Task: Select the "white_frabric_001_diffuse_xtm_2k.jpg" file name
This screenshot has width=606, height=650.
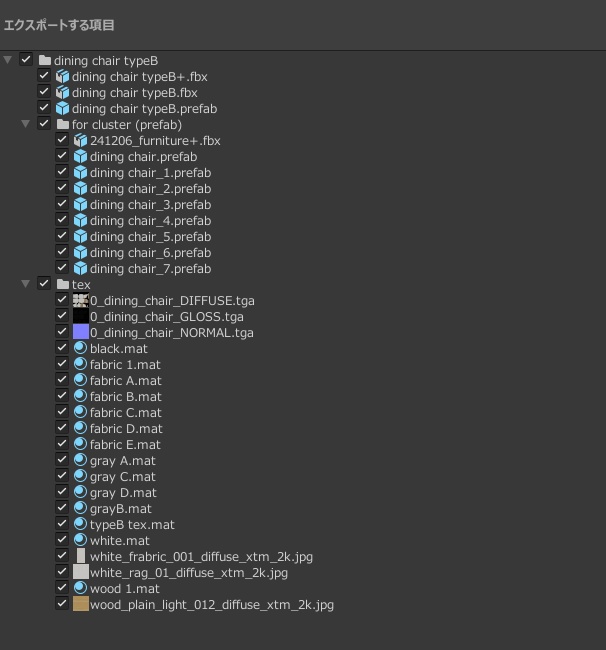Action: (x=201, y=557)
